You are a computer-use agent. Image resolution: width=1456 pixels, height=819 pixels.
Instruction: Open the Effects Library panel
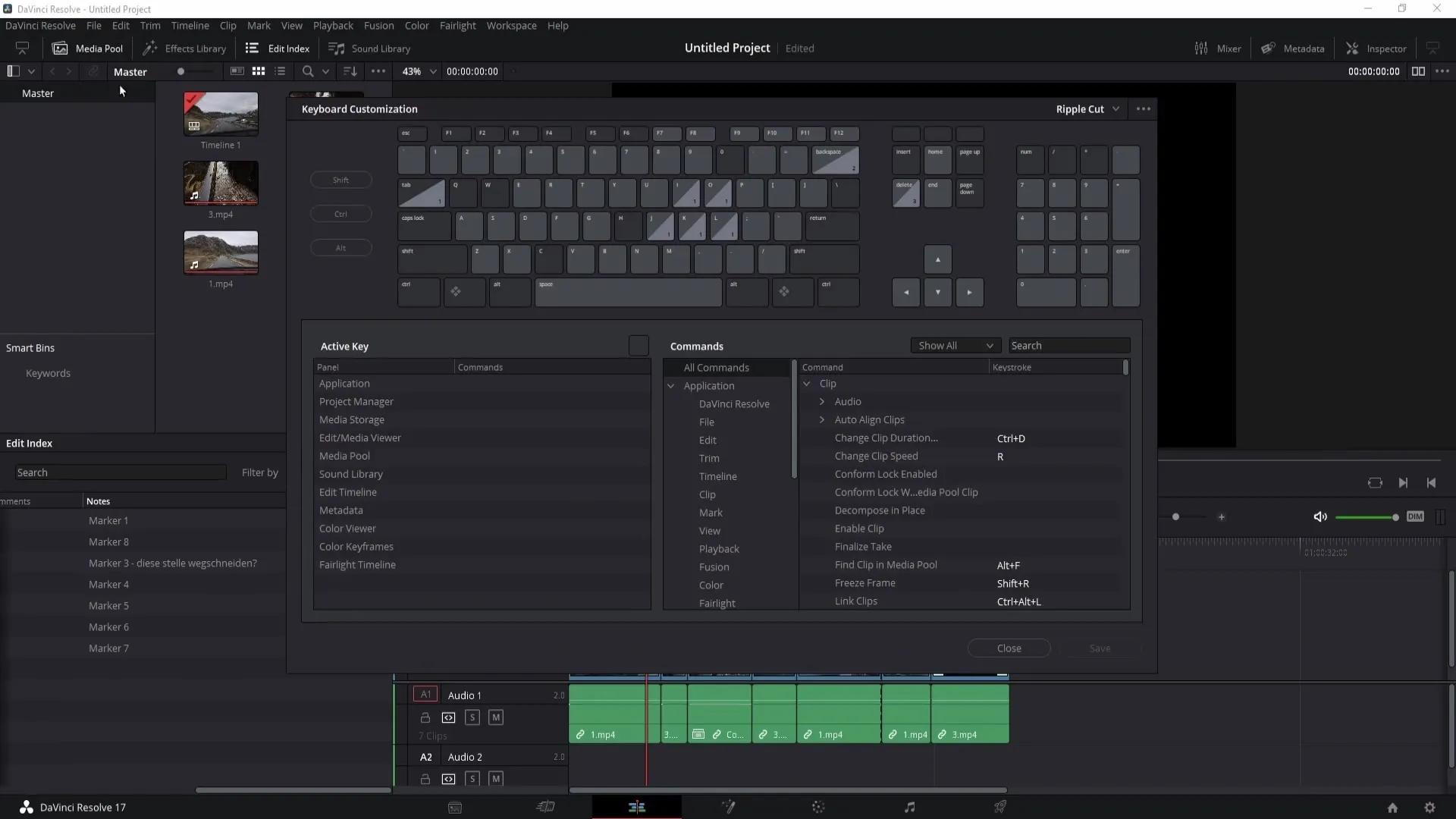click(185, 49)
